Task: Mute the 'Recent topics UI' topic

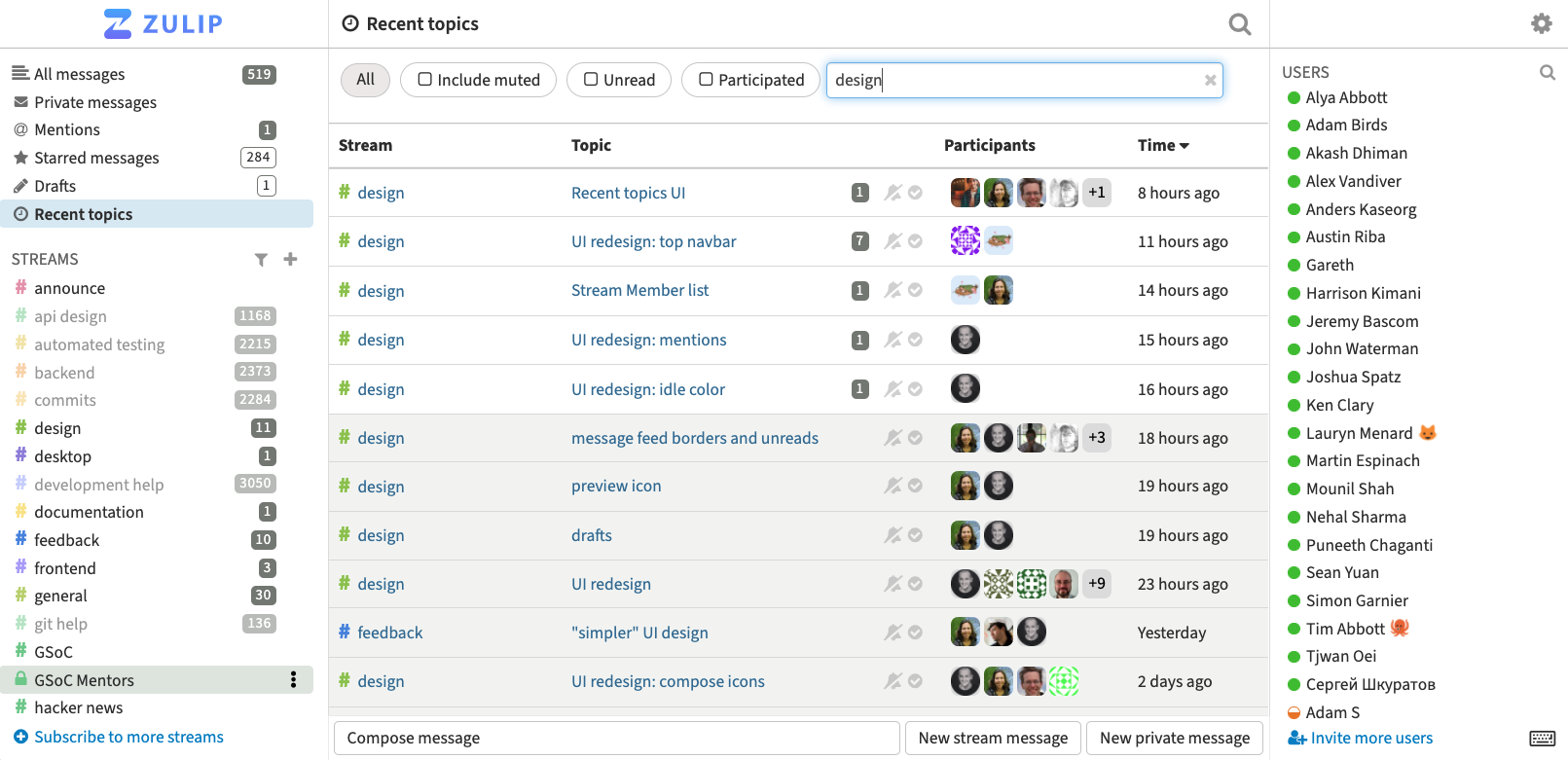Action: pos(893,193)
